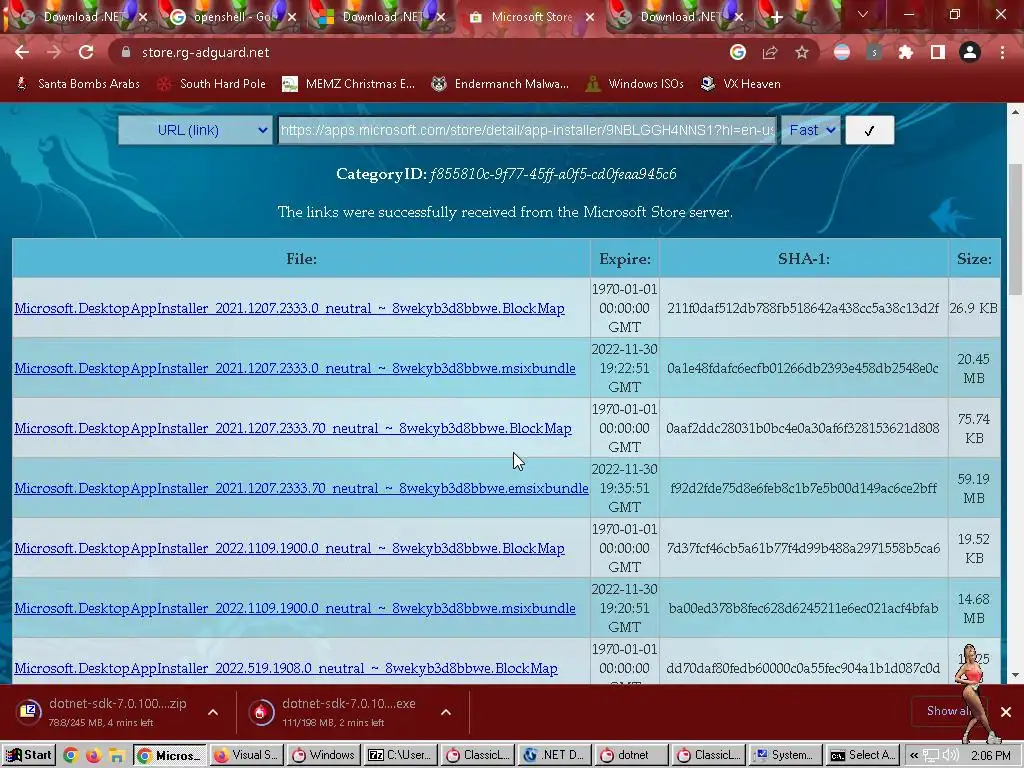Open the dotnet-sdk exe download item
The height and width of the screenshot is (768, 1024).
click(x=338, y=712)
